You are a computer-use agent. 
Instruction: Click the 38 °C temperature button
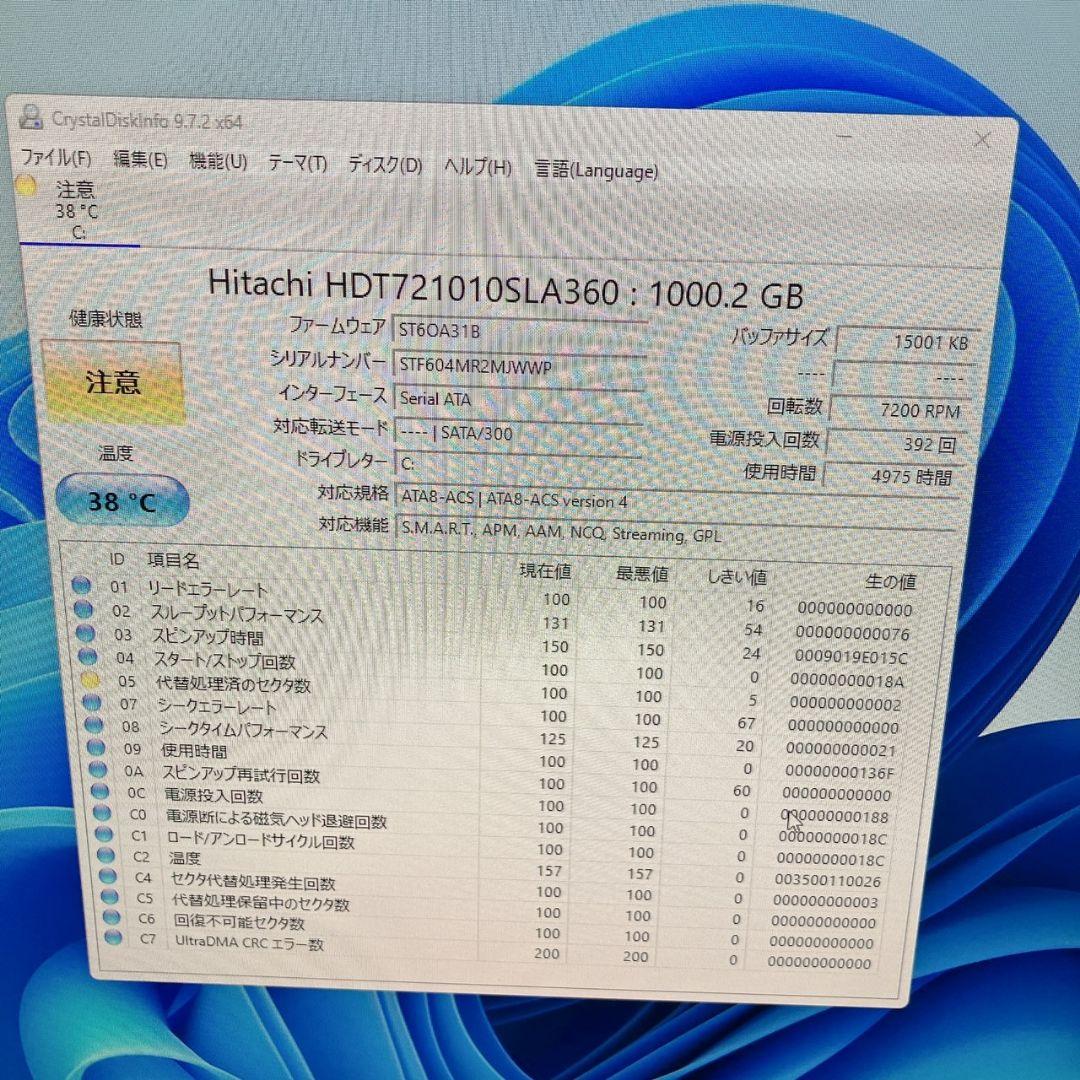tap(120, 498)
